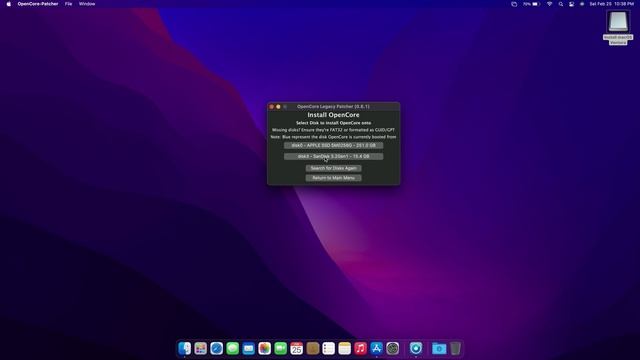Click the 'Install OpenCore' heading
This screenshot has height=360, width=640.
pyautogui.click(x=333, y=115)
